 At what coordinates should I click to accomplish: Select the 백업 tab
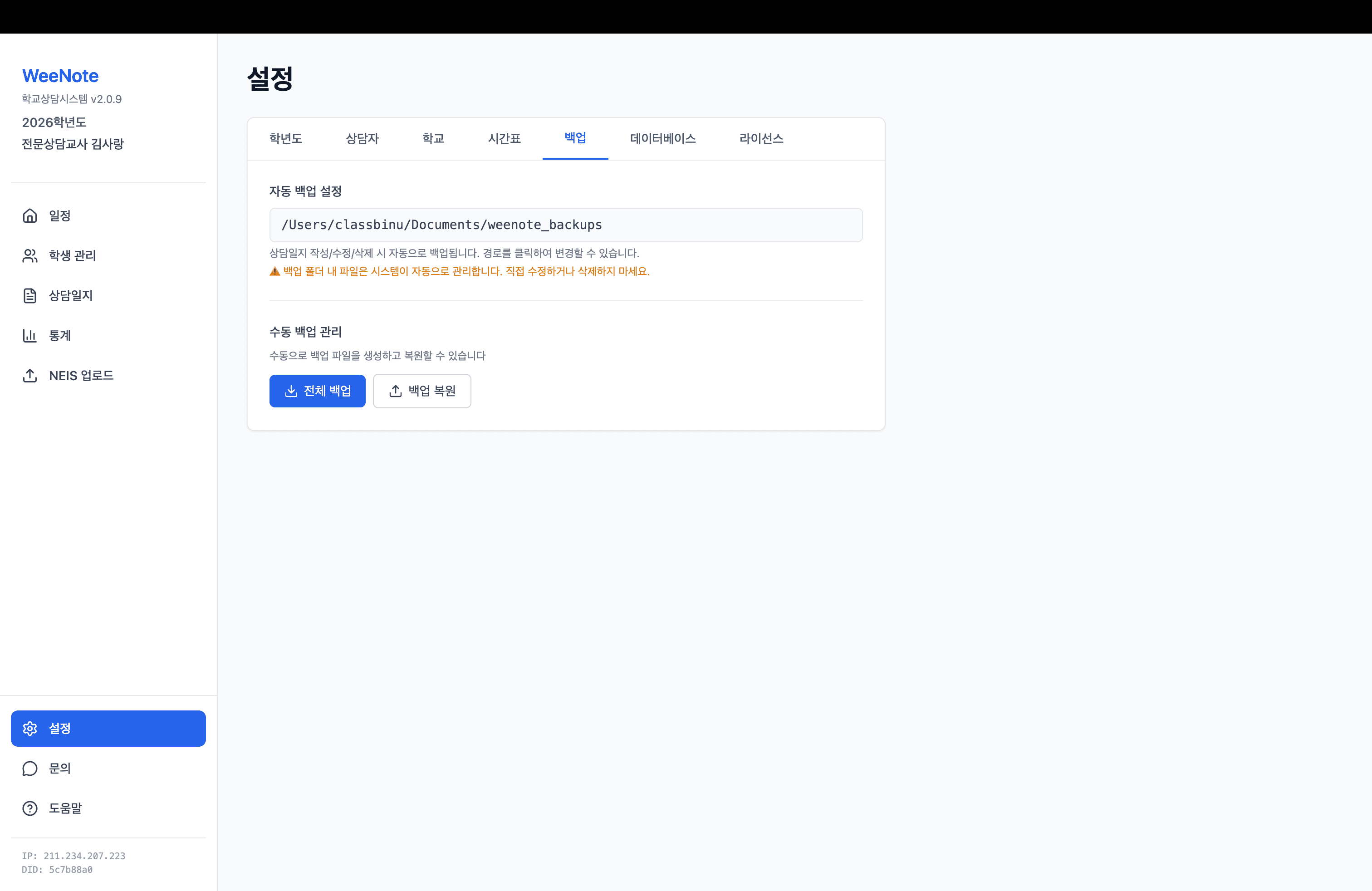point(575,138)
